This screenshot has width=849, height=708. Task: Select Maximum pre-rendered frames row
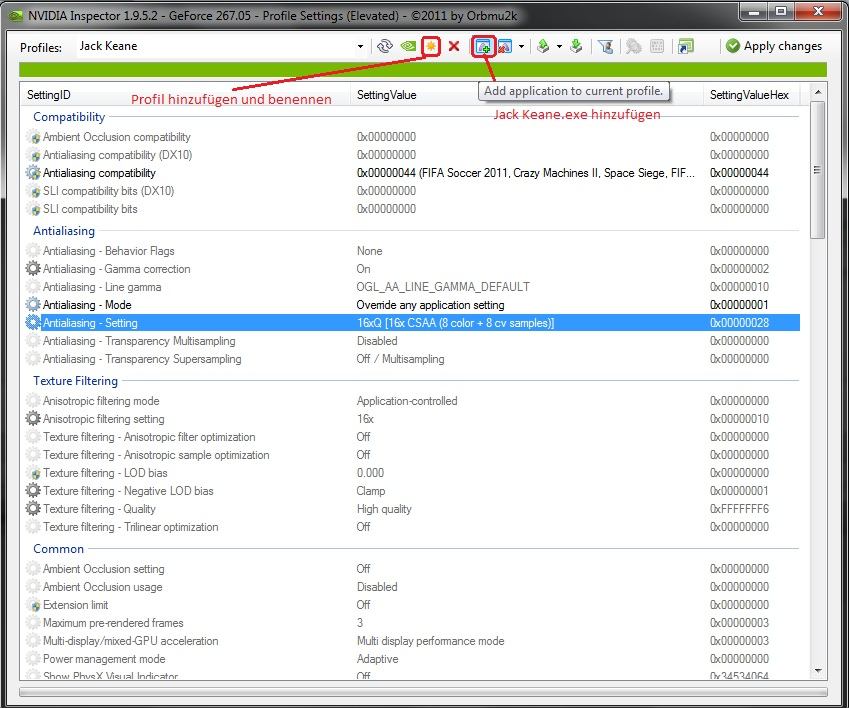(x=413, y=623)
